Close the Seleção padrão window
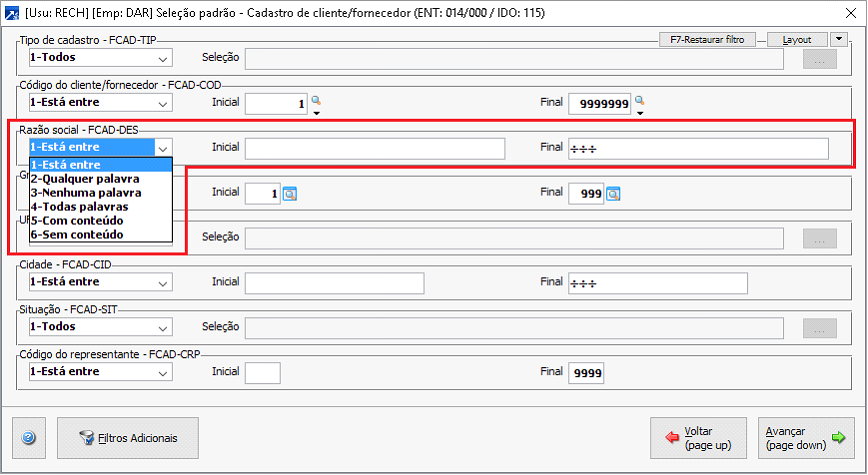The image size is (868, 475). click(x=851, y=13)
